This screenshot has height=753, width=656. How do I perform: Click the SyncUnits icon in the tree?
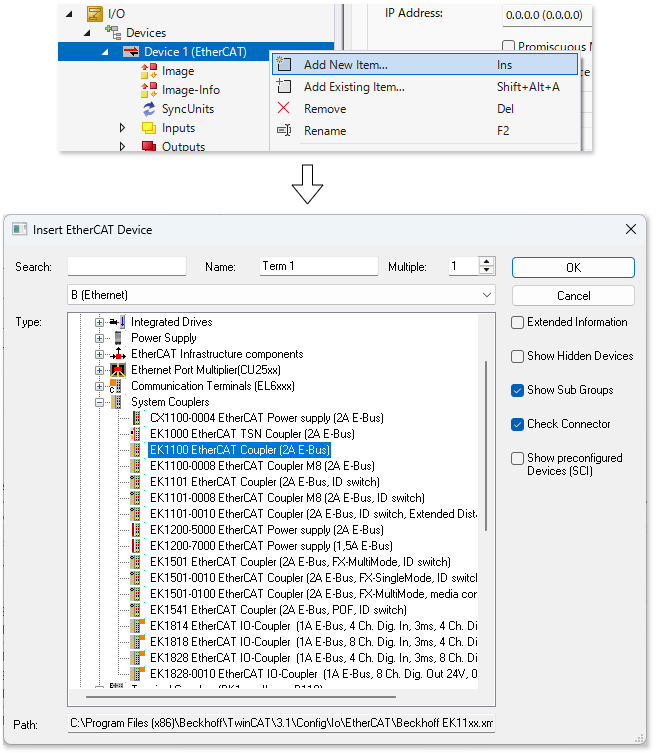(149, 109)
